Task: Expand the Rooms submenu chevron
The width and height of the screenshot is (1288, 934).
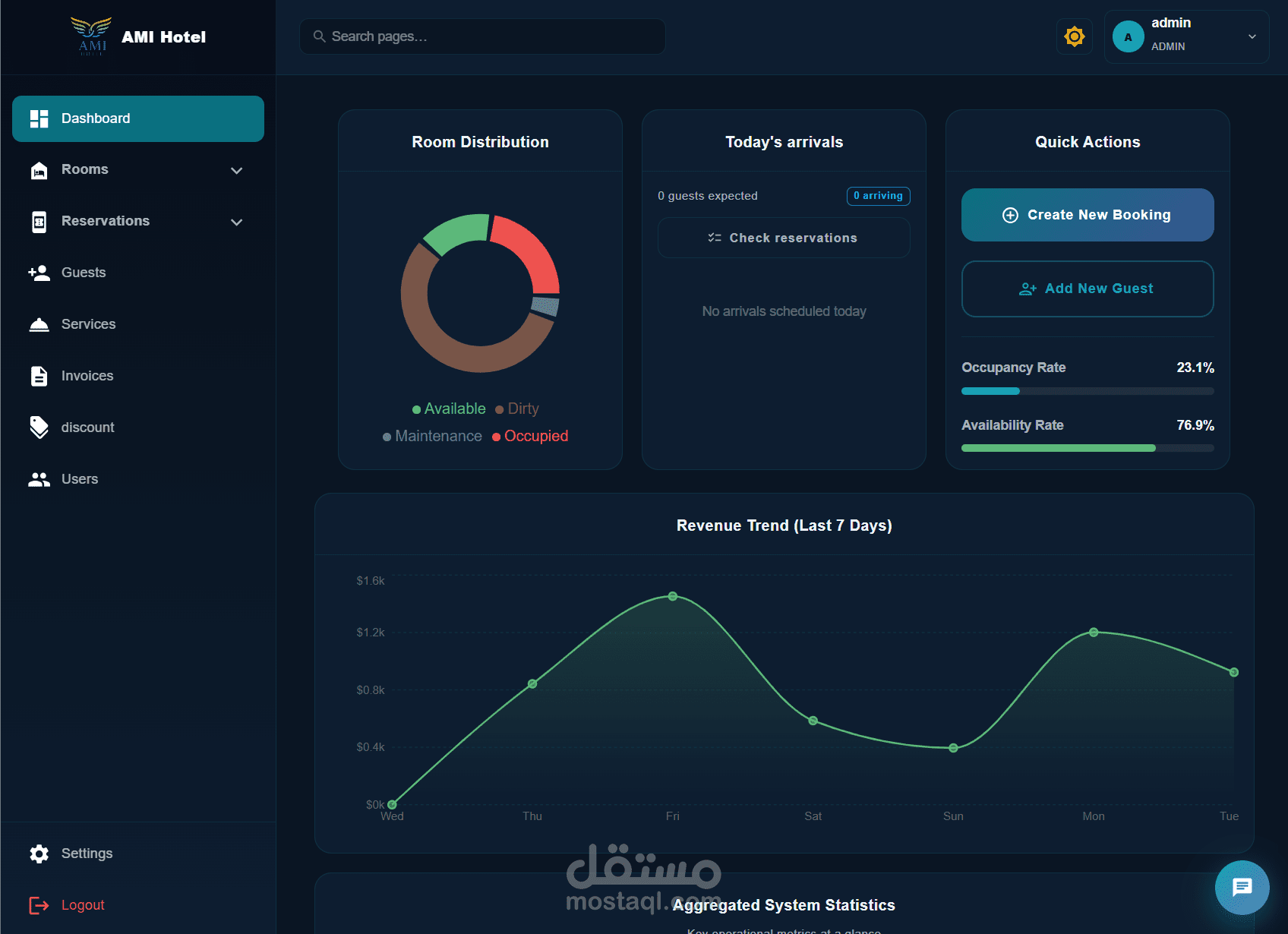Action: coord(236,170)
